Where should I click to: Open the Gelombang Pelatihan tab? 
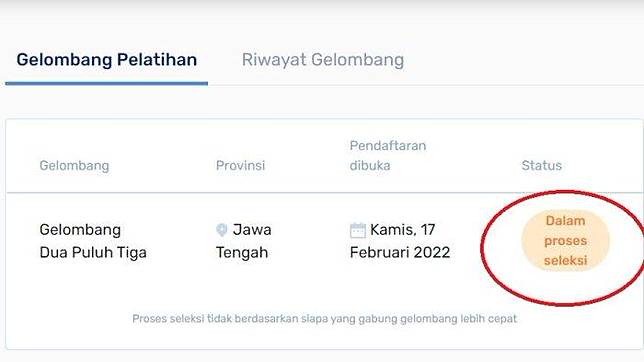107,60
